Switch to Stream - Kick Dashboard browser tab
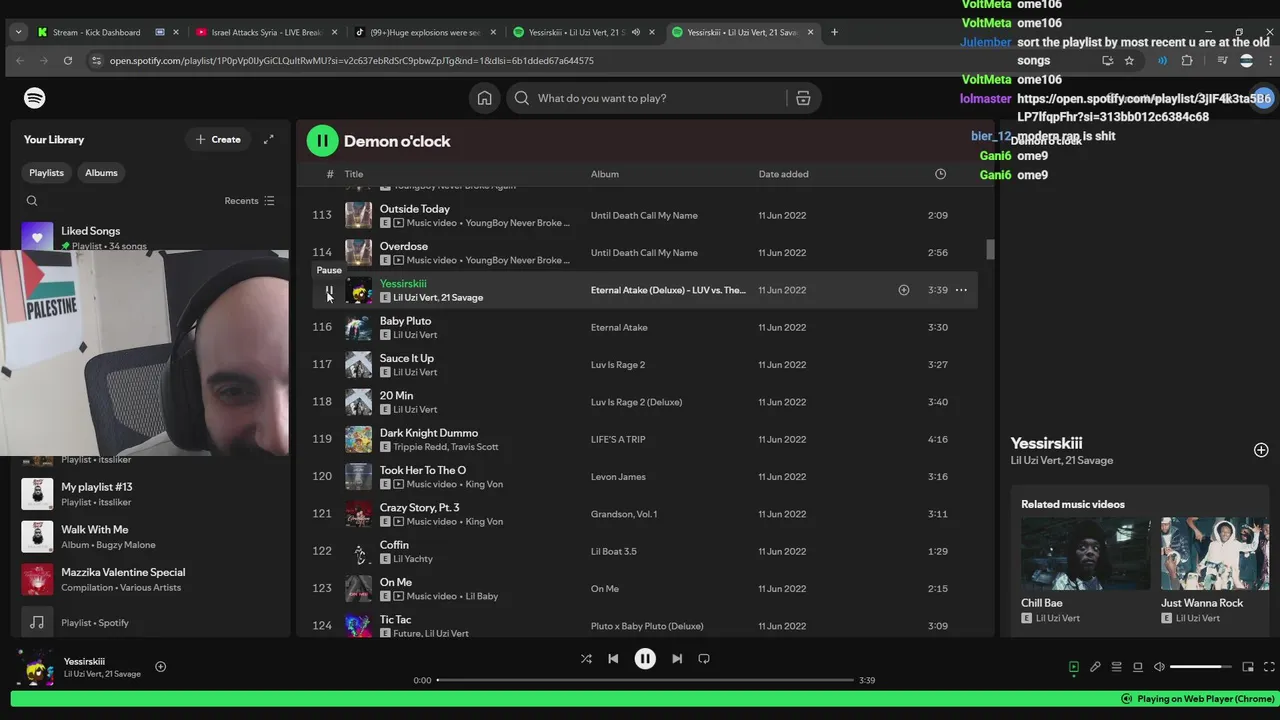Image resolution: width=1280 pixels, height=720 pixels. click(96, 32)
